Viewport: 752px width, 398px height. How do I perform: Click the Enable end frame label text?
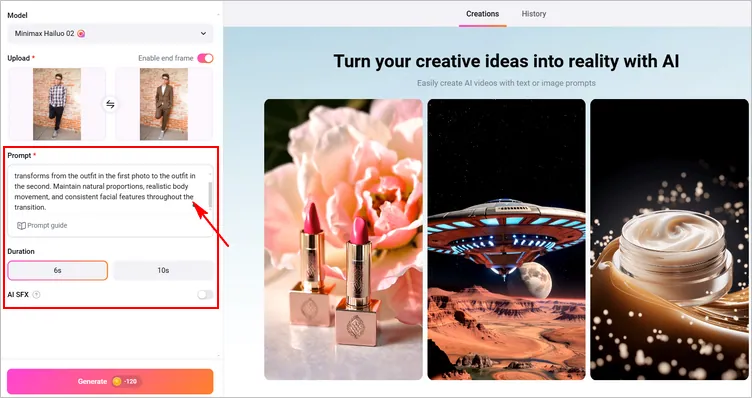click(x=166, y=58)
